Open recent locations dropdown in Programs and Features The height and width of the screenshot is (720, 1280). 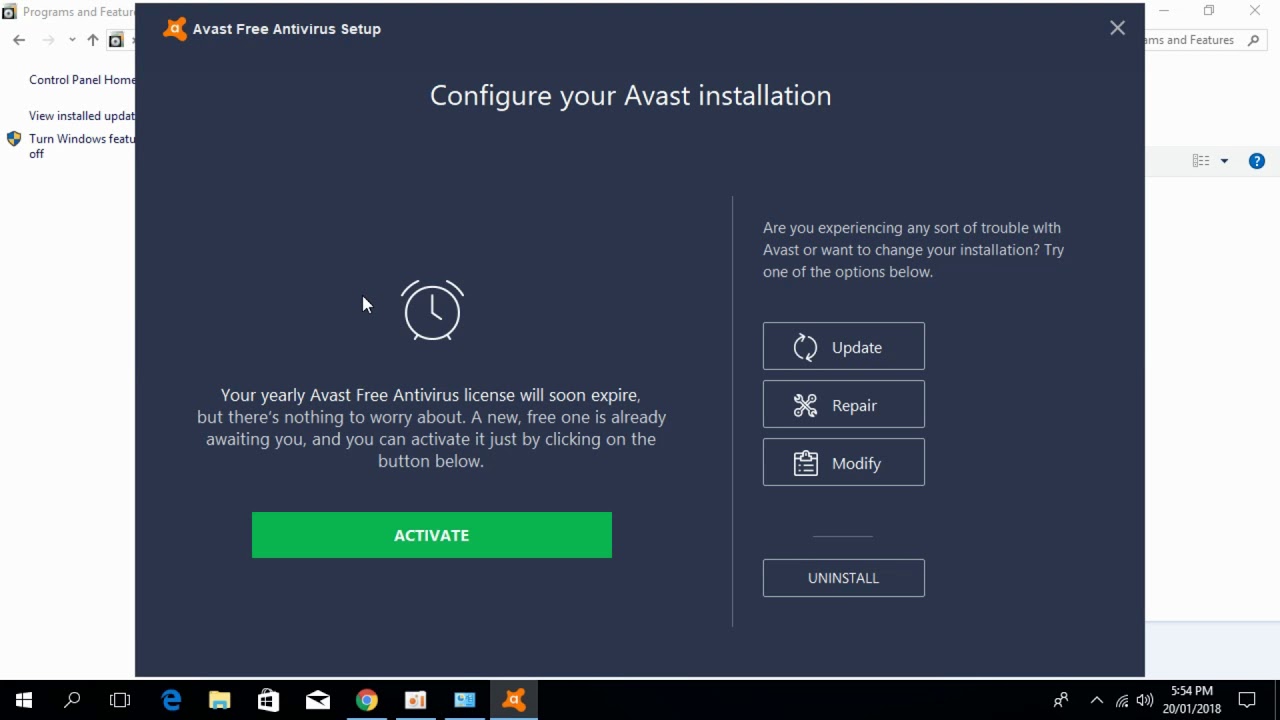pos(72,40)
